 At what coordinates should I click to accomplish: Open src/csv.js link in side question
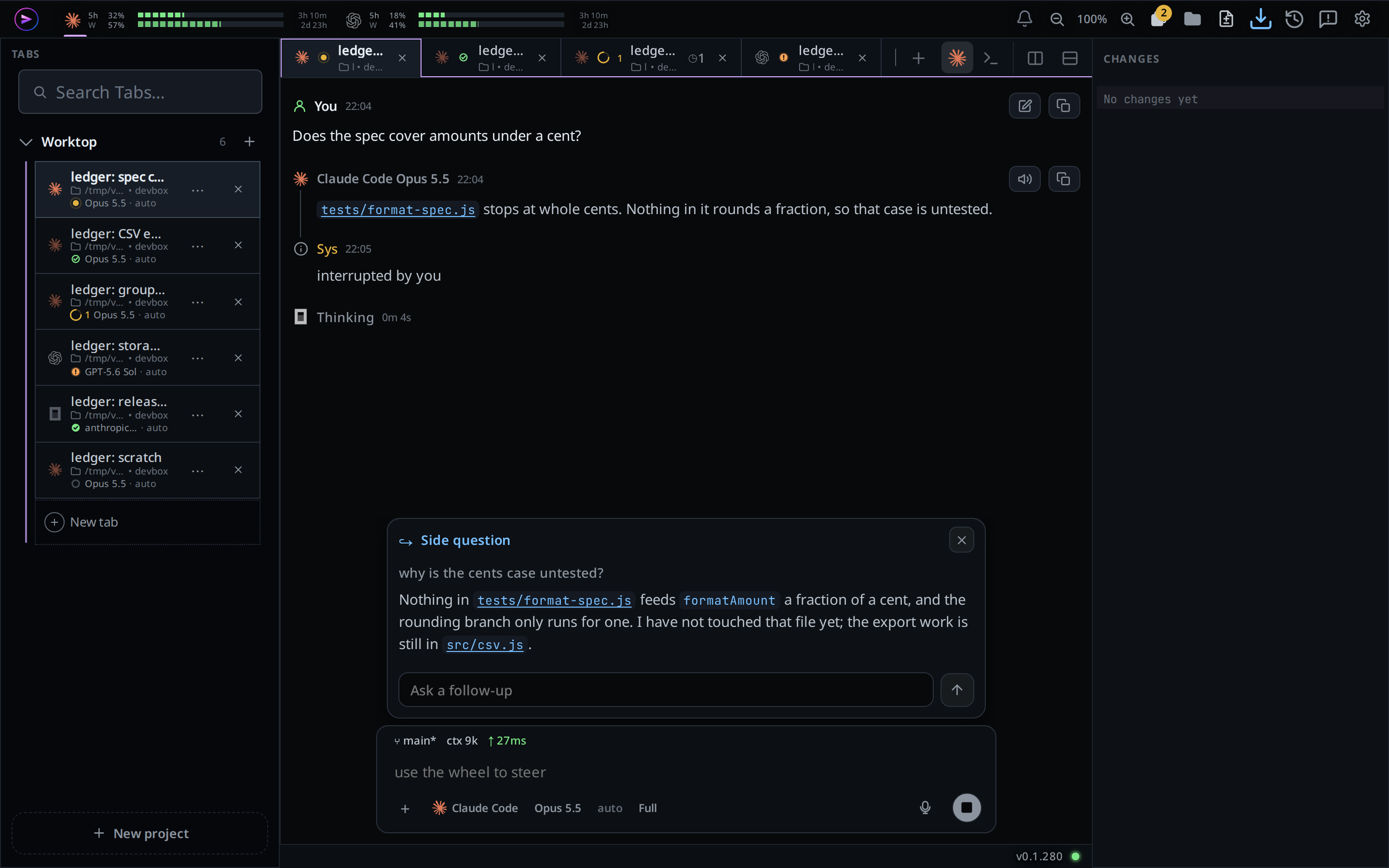coord(484,645)
